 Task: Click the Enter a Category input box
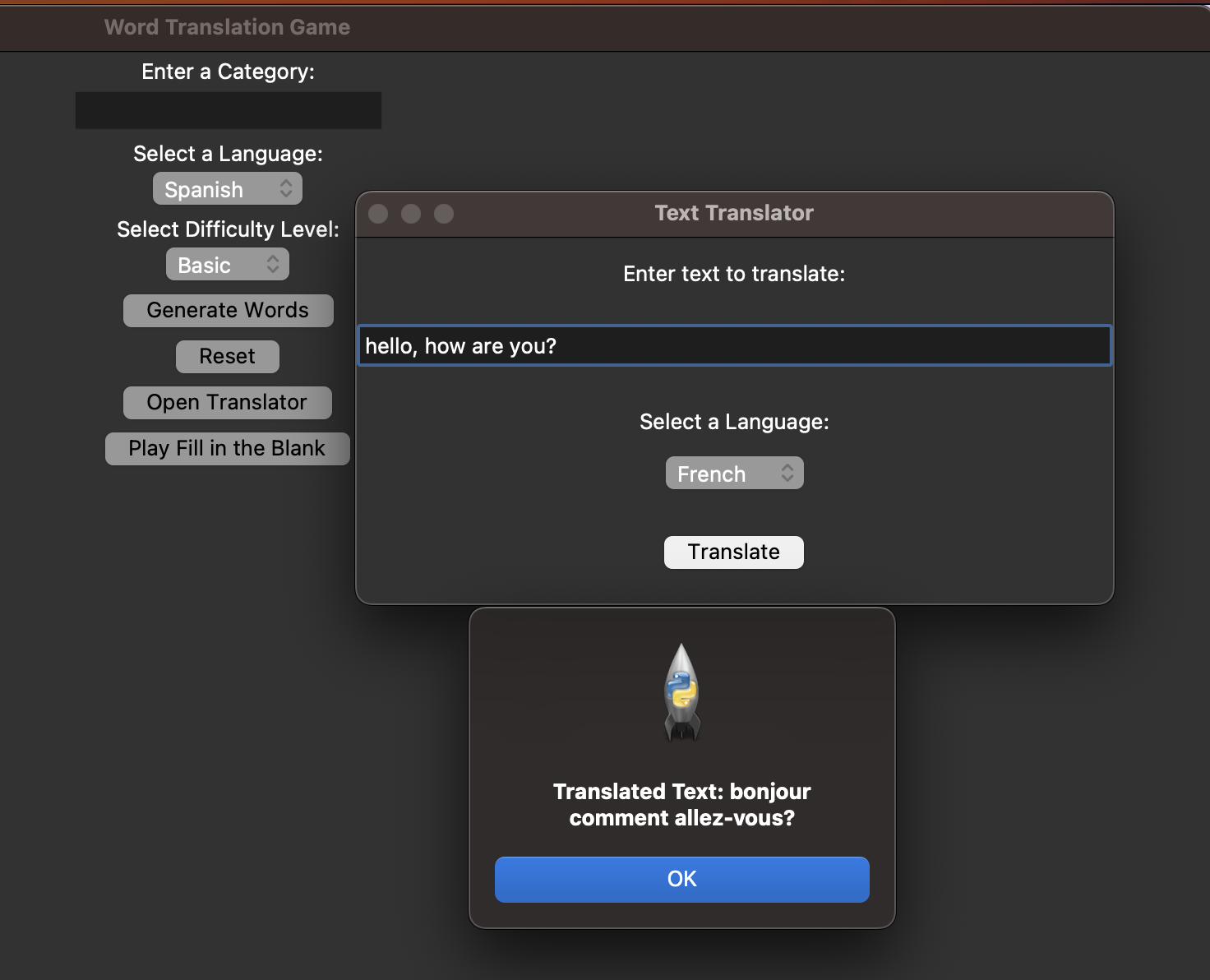point(228,110)
